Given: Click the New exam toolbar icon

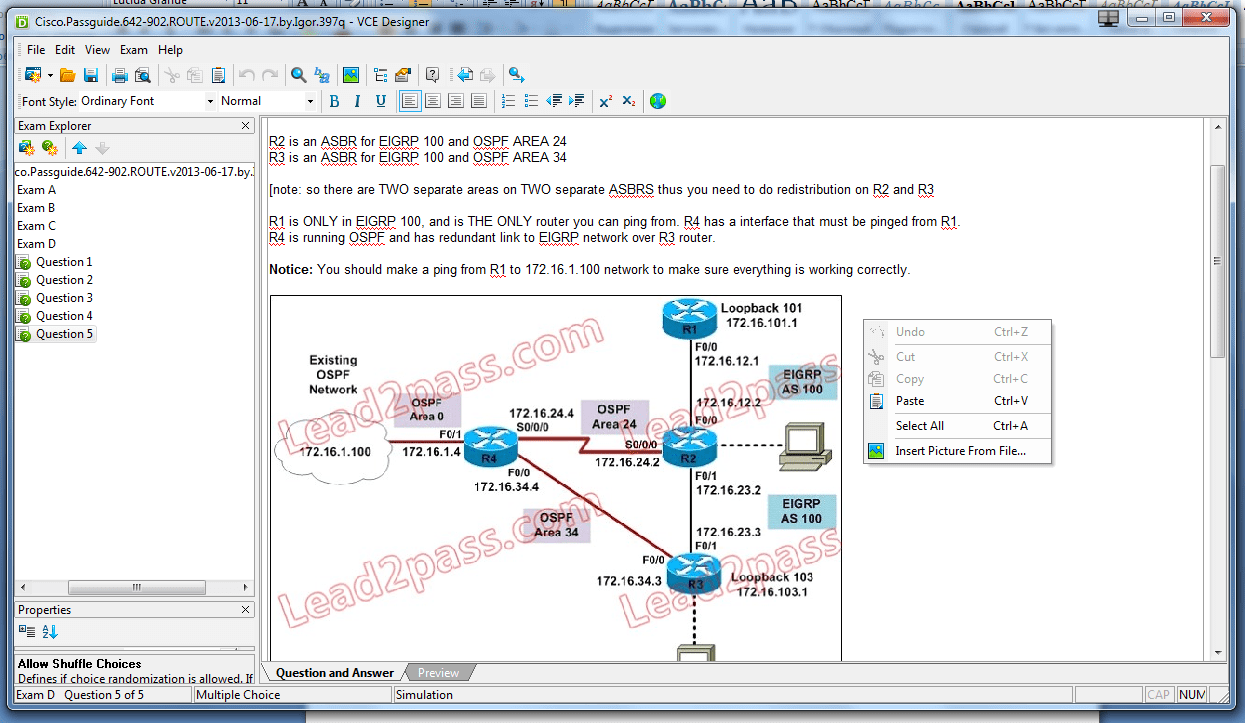Looking at the screenshot, I should (33, 75).
